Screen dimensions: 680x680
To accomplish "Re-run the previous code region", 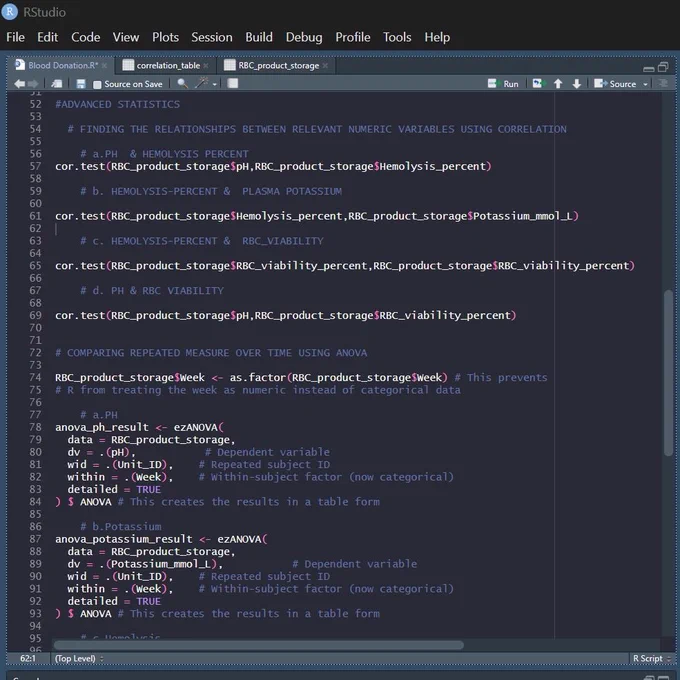I will click(537, 83).
